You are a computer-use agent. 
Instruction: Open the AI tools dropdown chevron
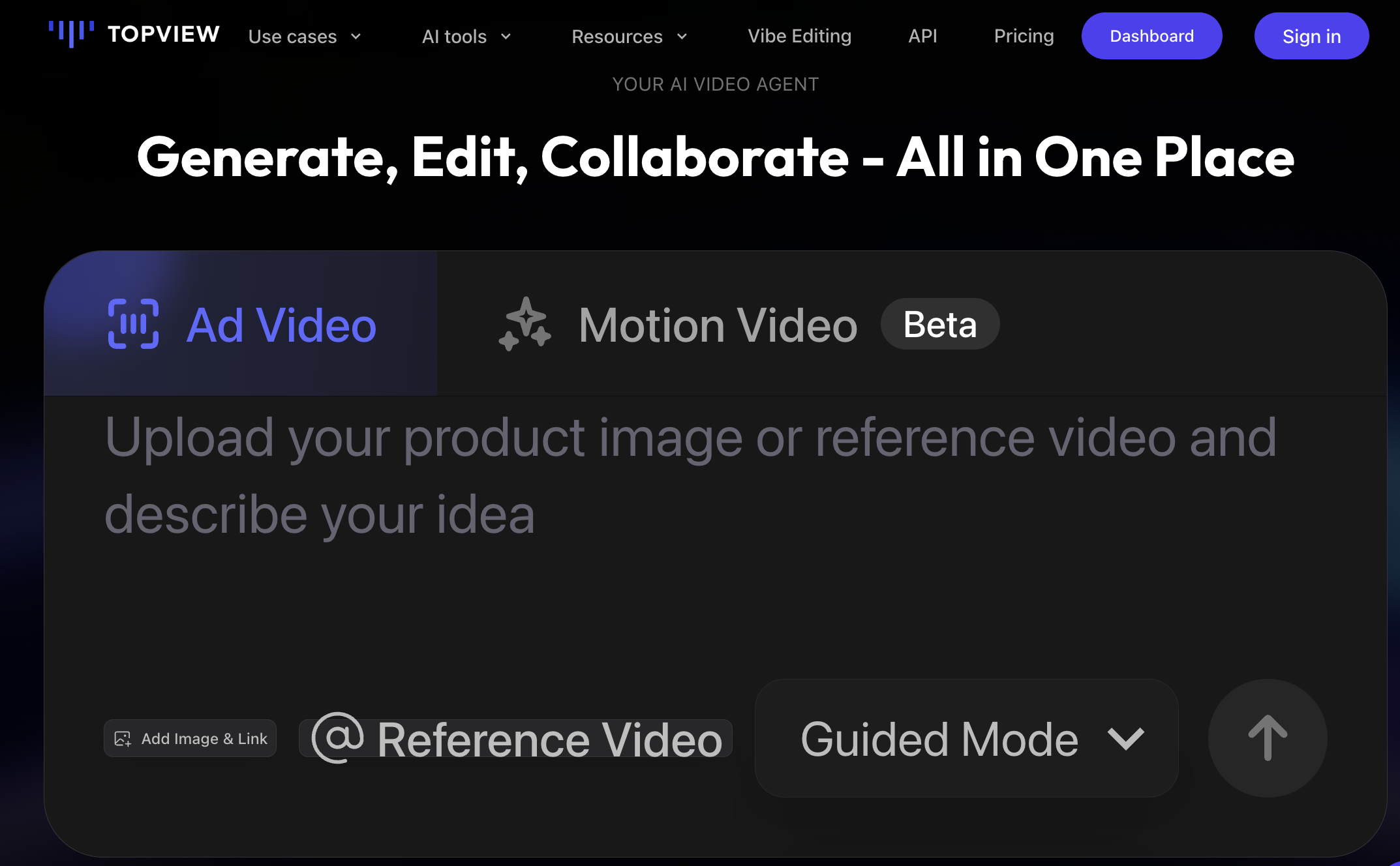(x=506, y=37)
